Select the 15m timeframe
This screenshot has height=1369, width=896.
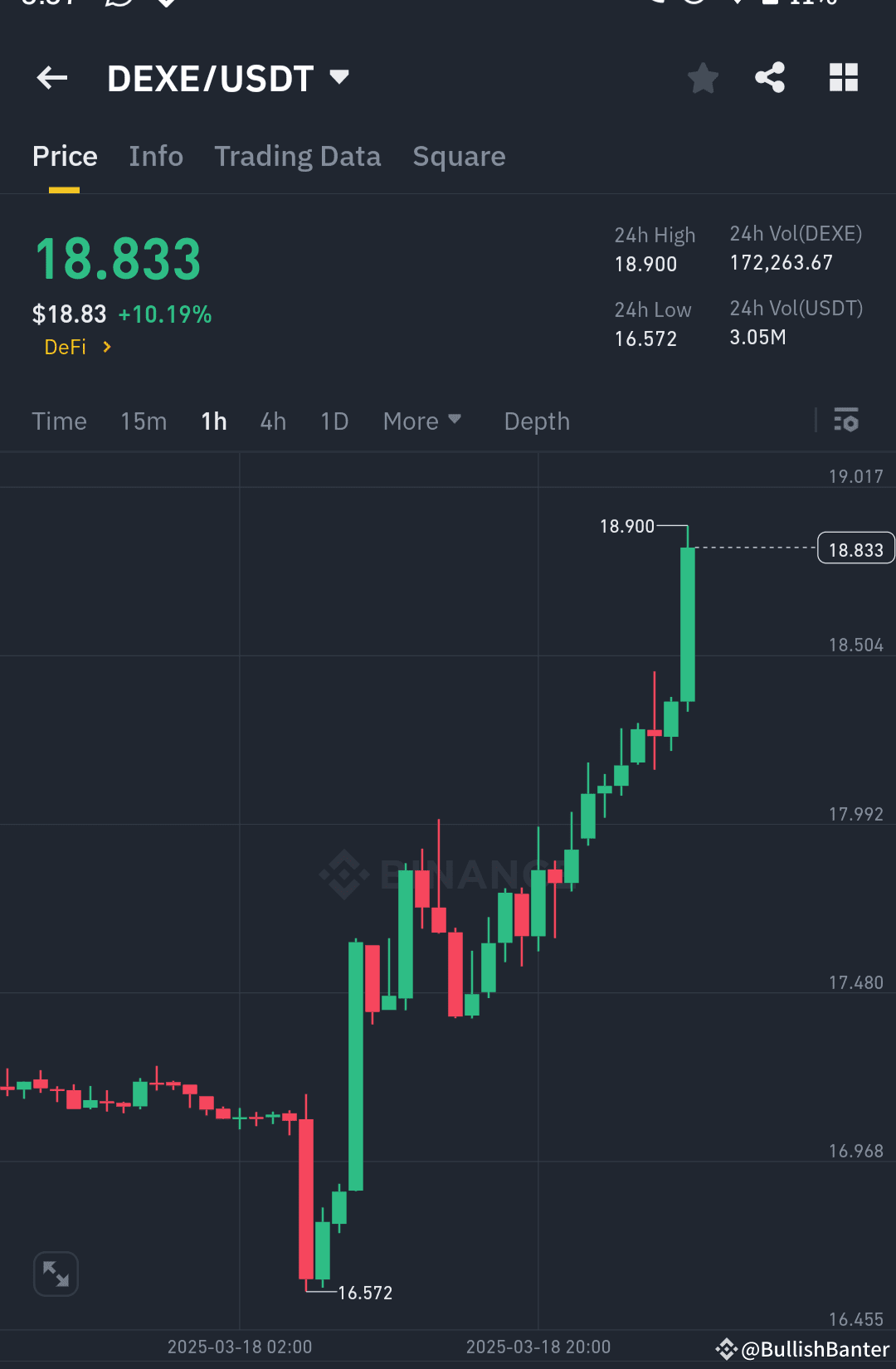click(143, 421)
